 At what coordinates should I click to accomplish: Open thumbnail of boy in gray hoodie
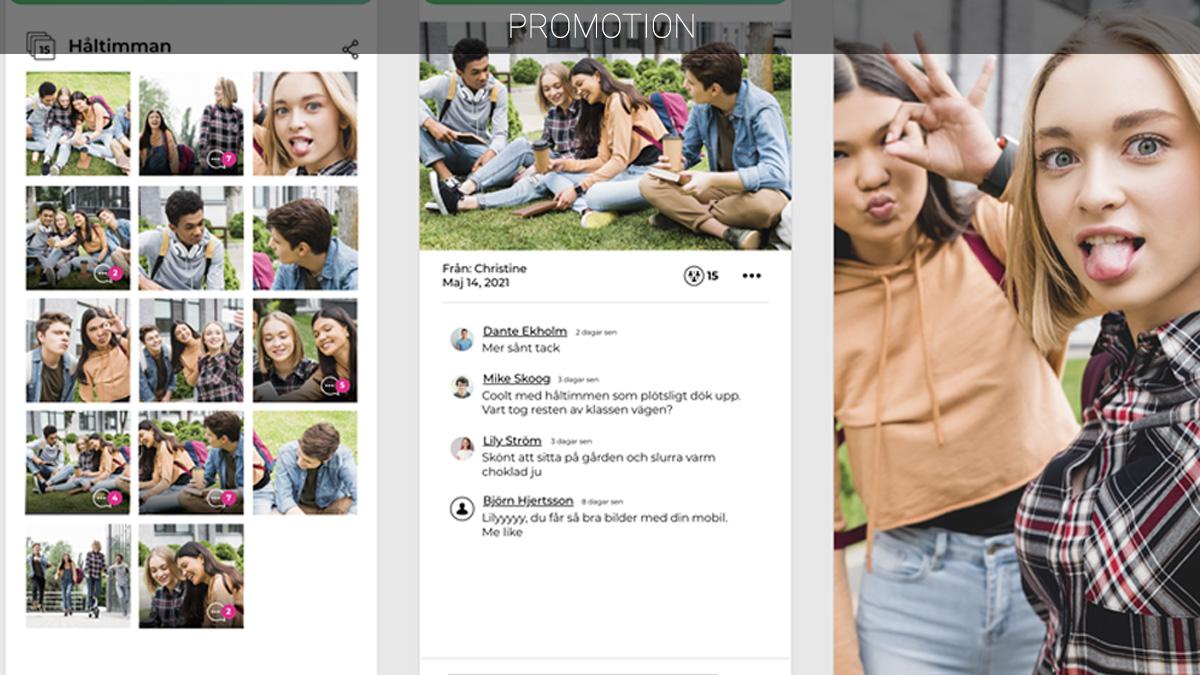[x=191, y=237]
